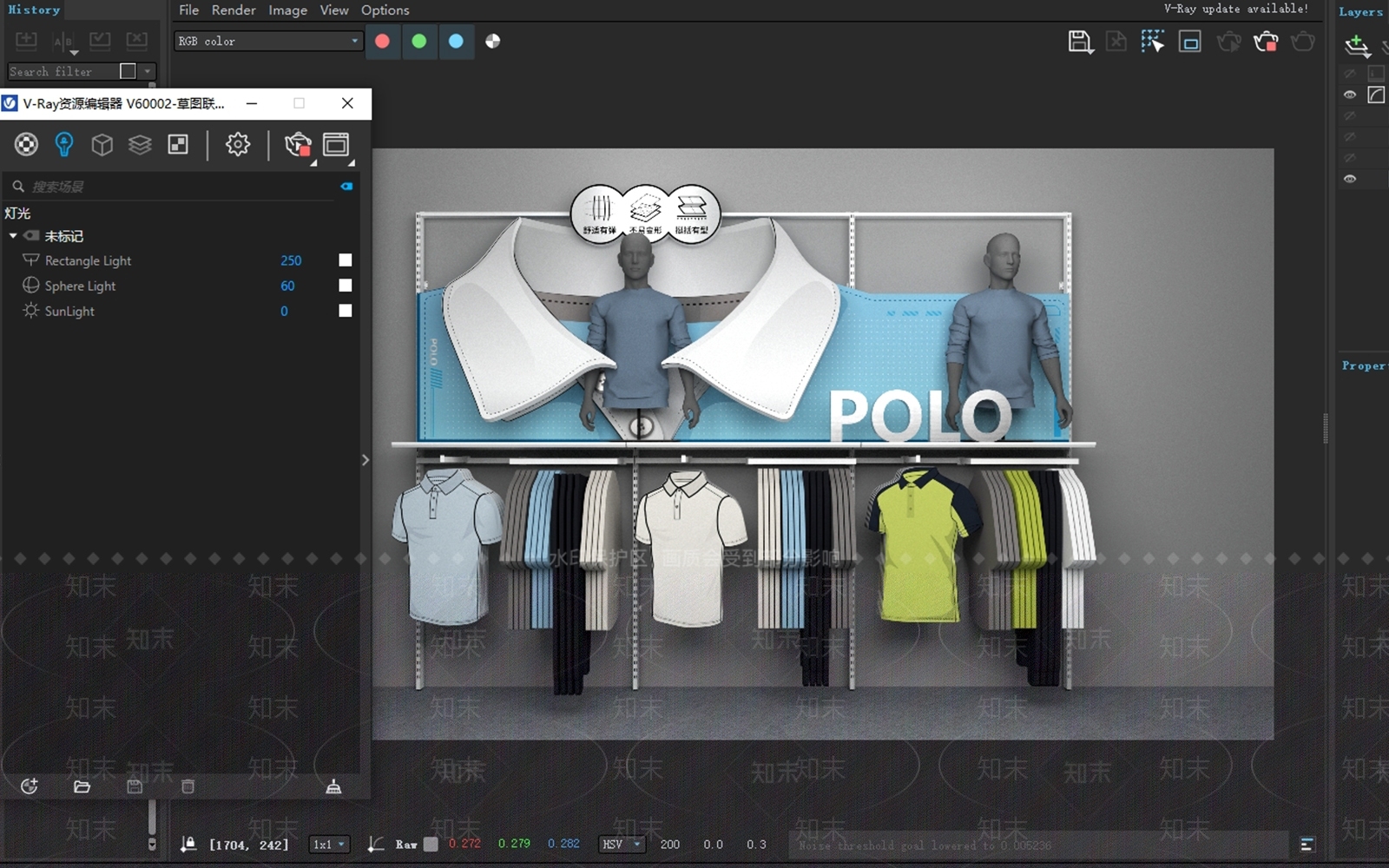Select the Lights lightbulb icon
The height and width of the screenshot is (868, 1389).
(x=64, y=144)
